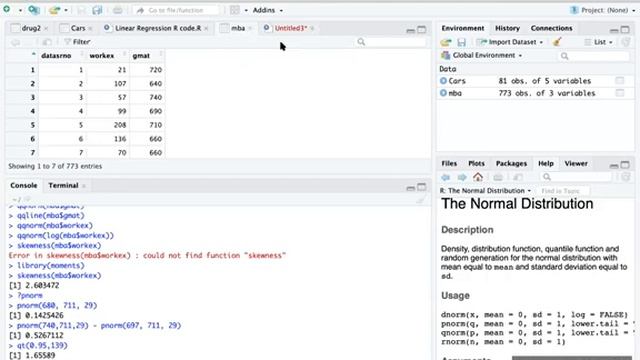The image size is (640, 360).
Task: Click the clear workspace broom icon
Action: pos(557,42)
